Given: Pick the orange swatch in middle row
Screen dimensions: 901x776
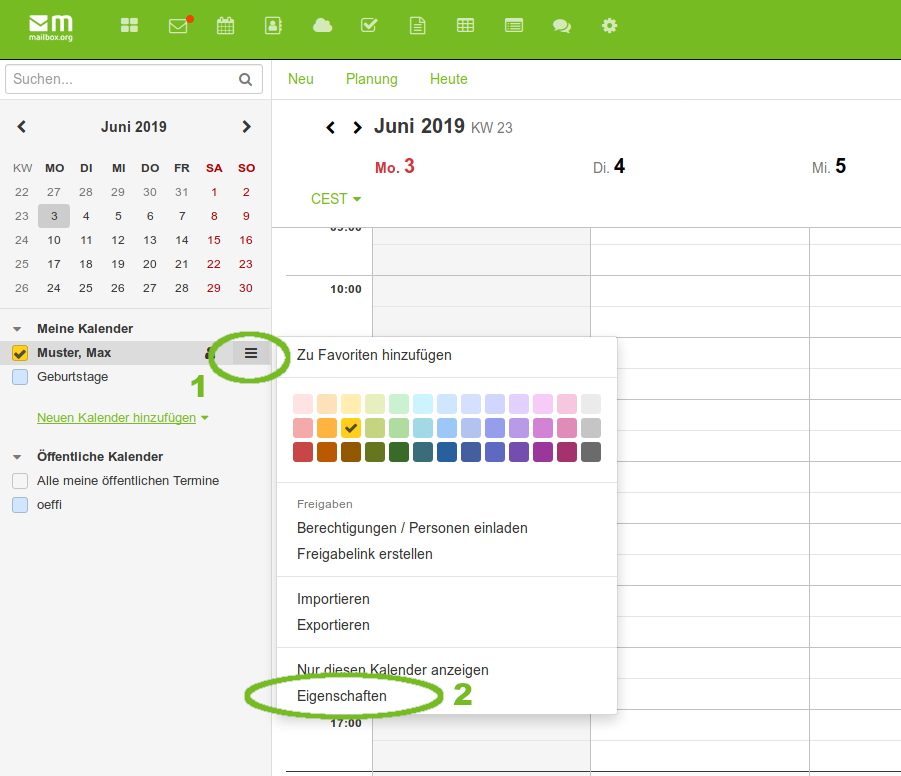Looking at the screenshot, I should click(x=327, y=428).
